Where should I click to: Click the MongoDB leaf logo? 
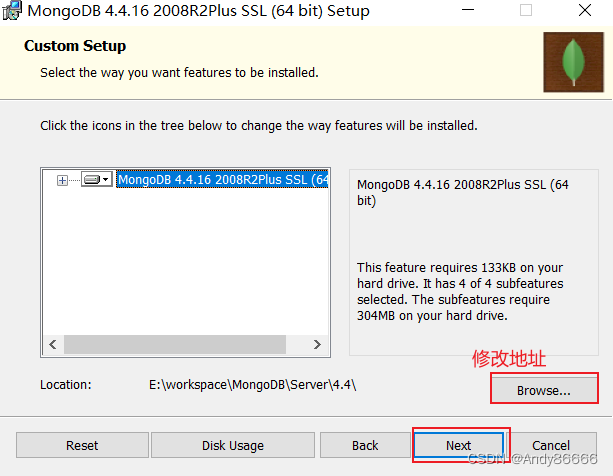point(574,64)
